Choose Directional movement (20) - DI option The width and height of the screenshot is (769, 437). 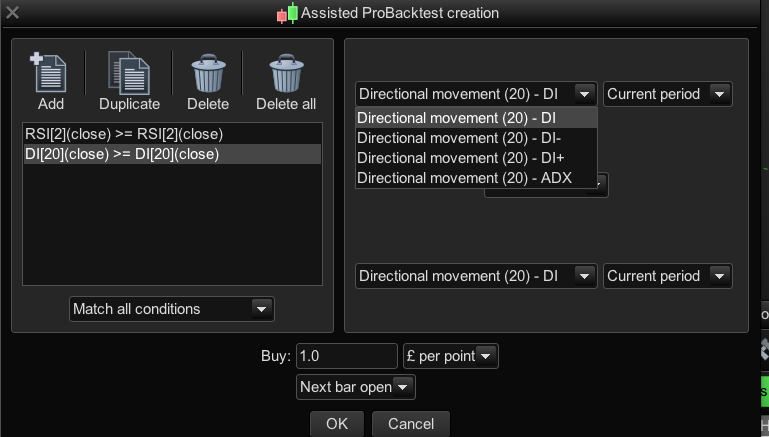pyautogui.click(x=476, y=118)
